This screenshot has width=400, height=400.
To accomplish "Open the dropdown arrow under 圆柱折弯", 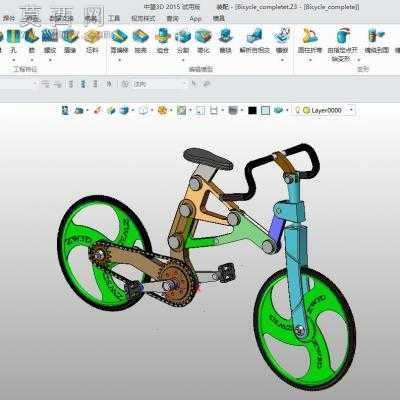I will 310,60.
